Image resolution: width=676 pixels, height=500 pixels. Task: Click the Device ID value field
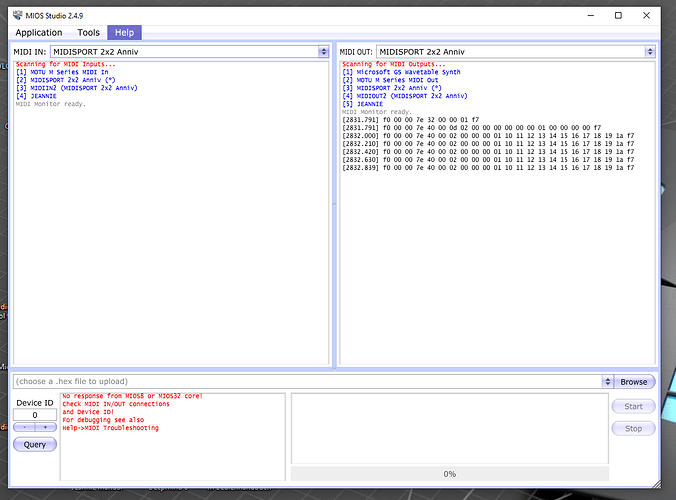coord(35,415)
